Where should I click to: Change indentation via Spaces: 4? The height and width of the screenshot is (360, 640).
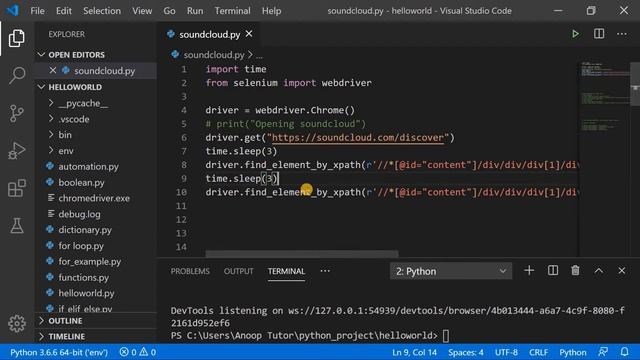coord(466,352)
